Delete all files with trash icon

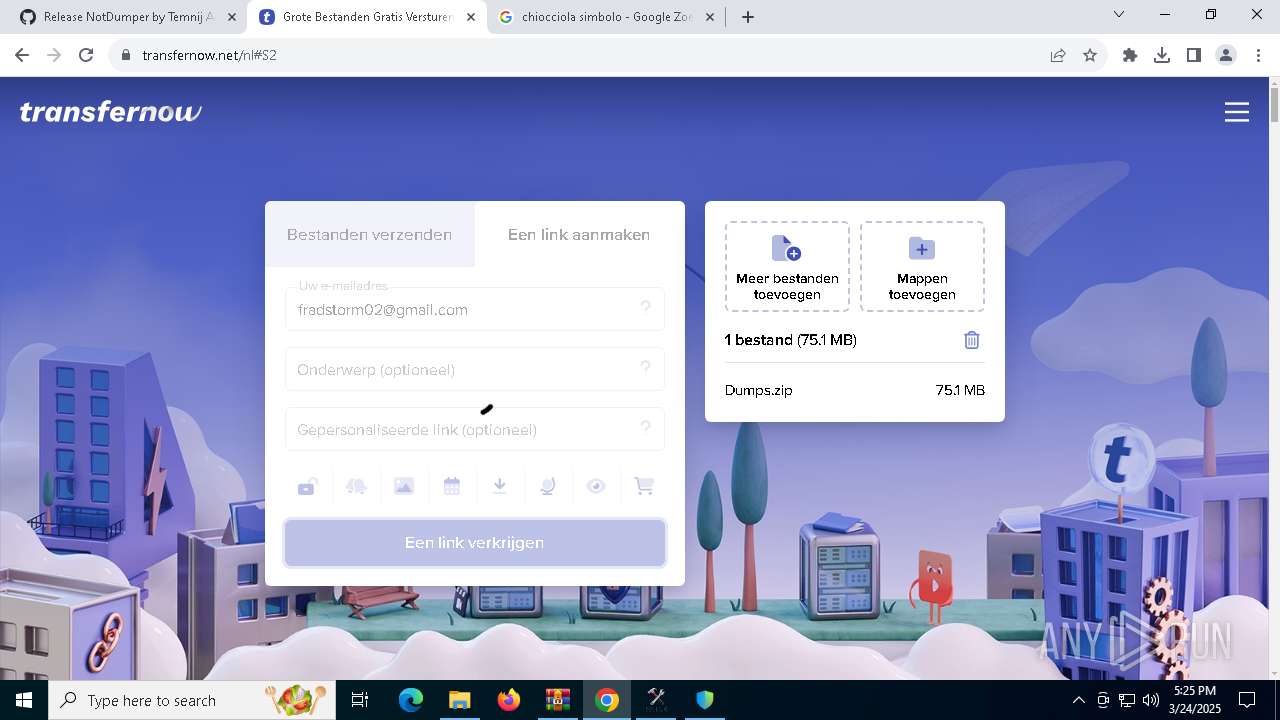point(972,340)
